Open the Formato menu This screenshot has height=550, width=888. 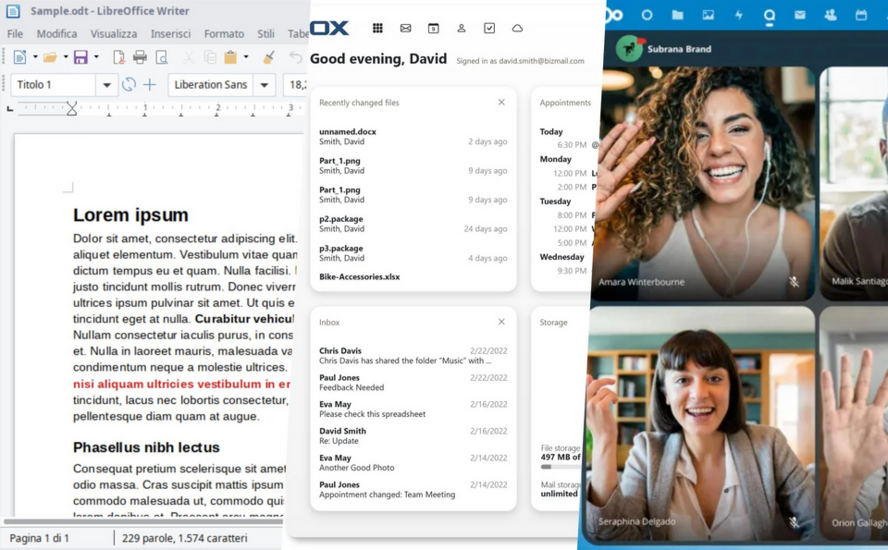(224, 34)
